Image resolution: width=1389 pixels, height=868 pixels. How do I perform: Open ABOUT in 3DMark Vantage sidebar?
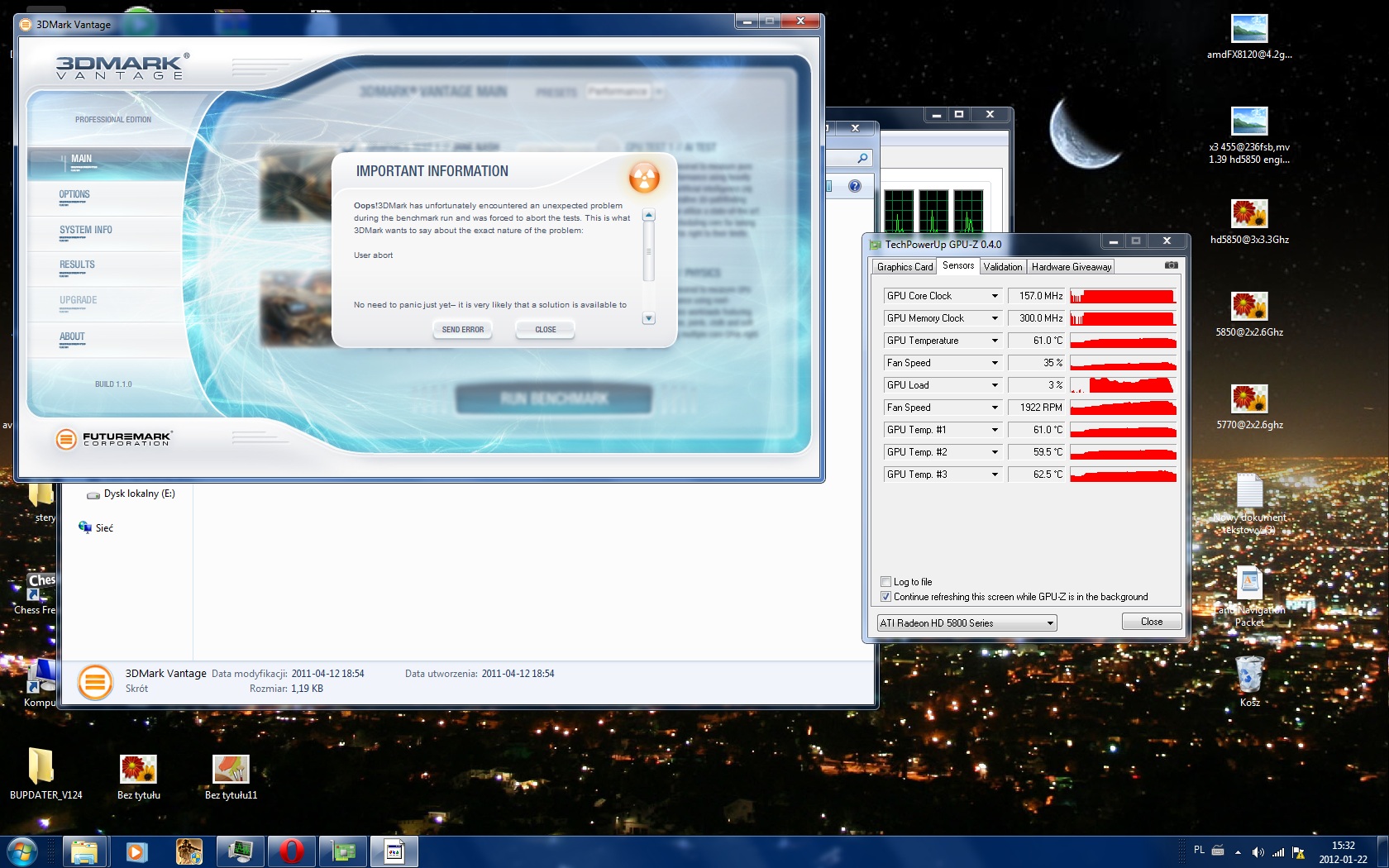[x=72, y=336]
